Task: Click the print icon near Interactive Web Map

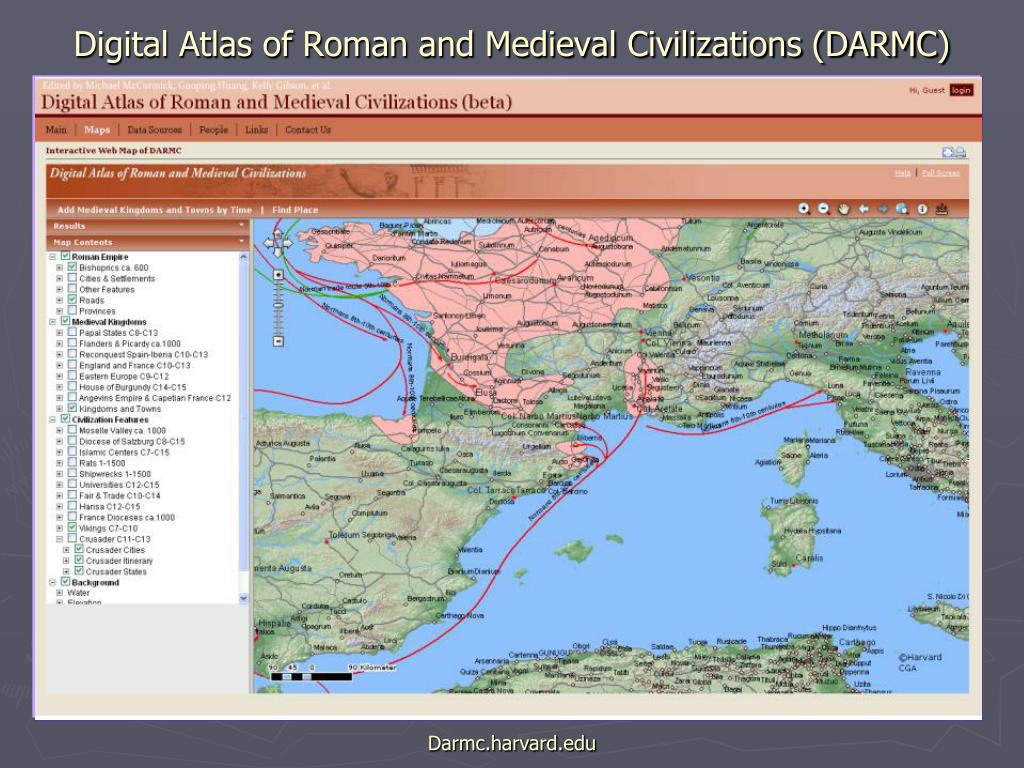Action: point(960,152)
